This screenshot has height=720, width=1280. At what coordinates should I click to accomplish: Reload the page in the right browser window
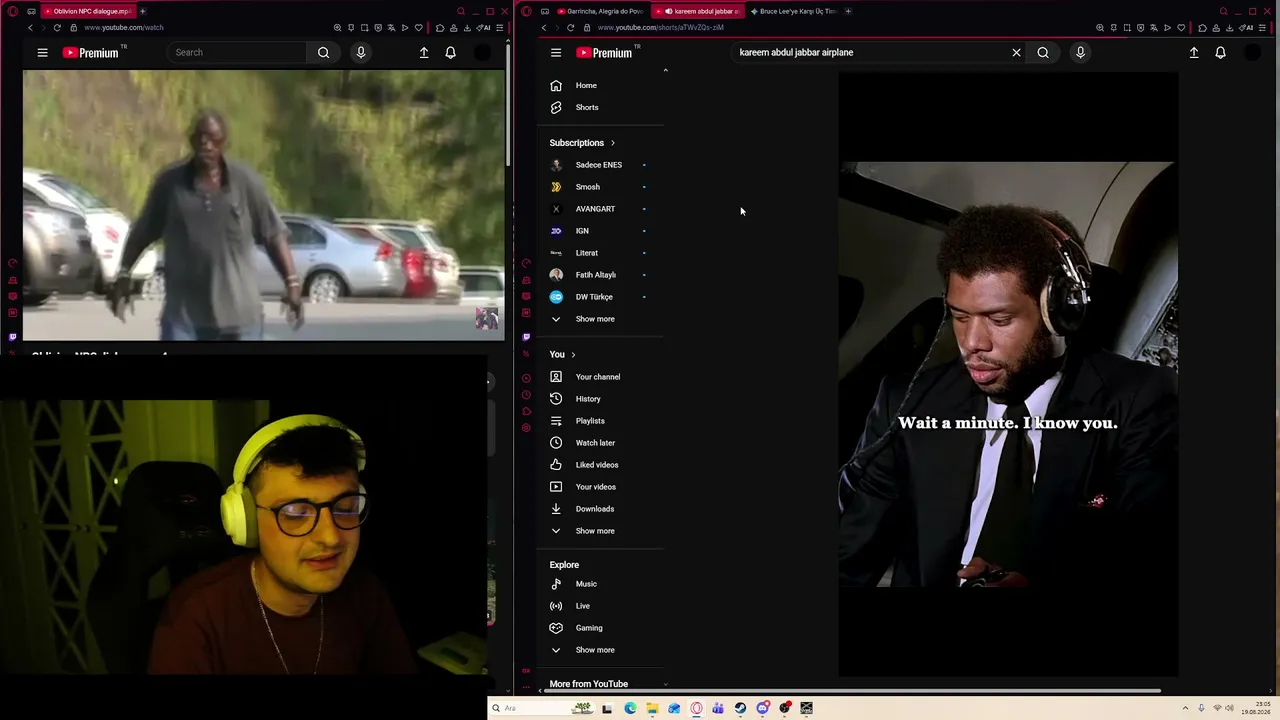pos(570,27)
